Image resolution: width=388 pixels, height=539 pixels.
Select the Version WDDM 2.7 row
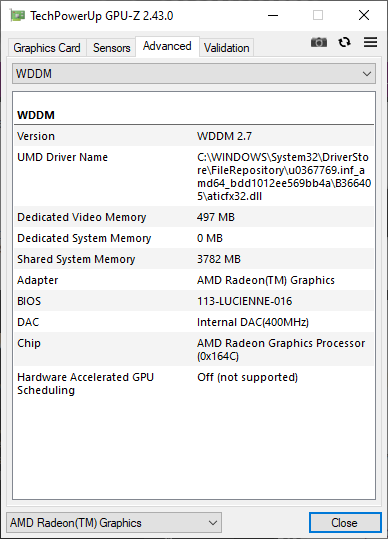(x=194, y=136)
